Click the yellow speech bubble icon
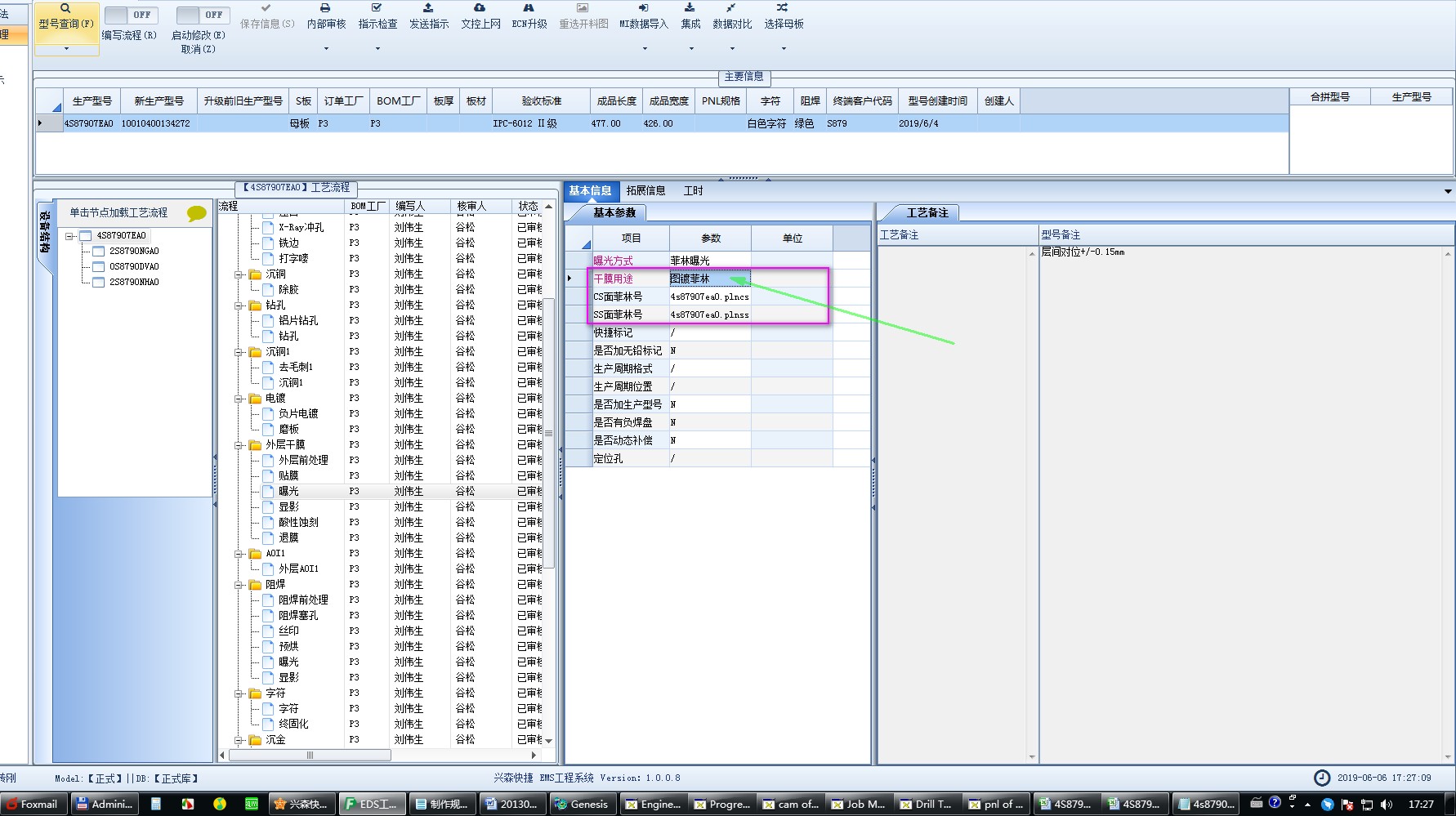This screenshot has height=816, width=1456. click(x=197, y=213)
